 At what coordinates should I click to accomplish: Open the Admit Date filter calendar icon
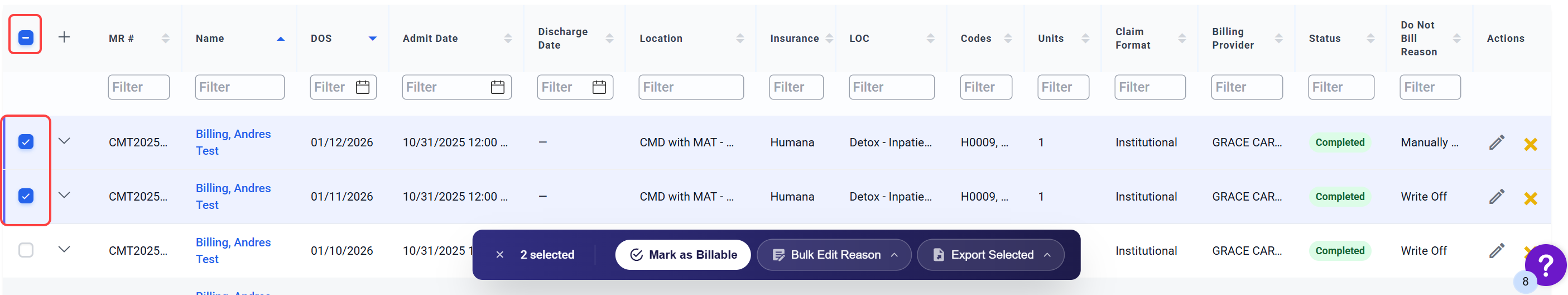pyautogui.click(x=497, y=87)
